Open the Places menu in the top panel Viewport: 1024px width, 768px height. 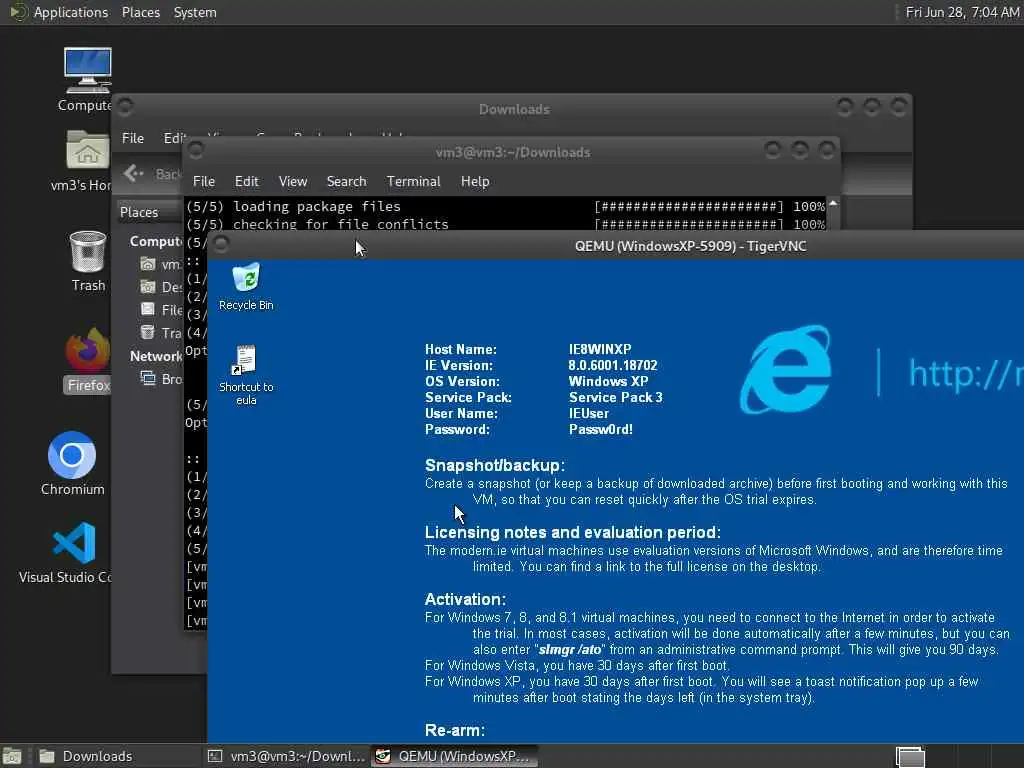pyautogui.click(x=140, y=12)
